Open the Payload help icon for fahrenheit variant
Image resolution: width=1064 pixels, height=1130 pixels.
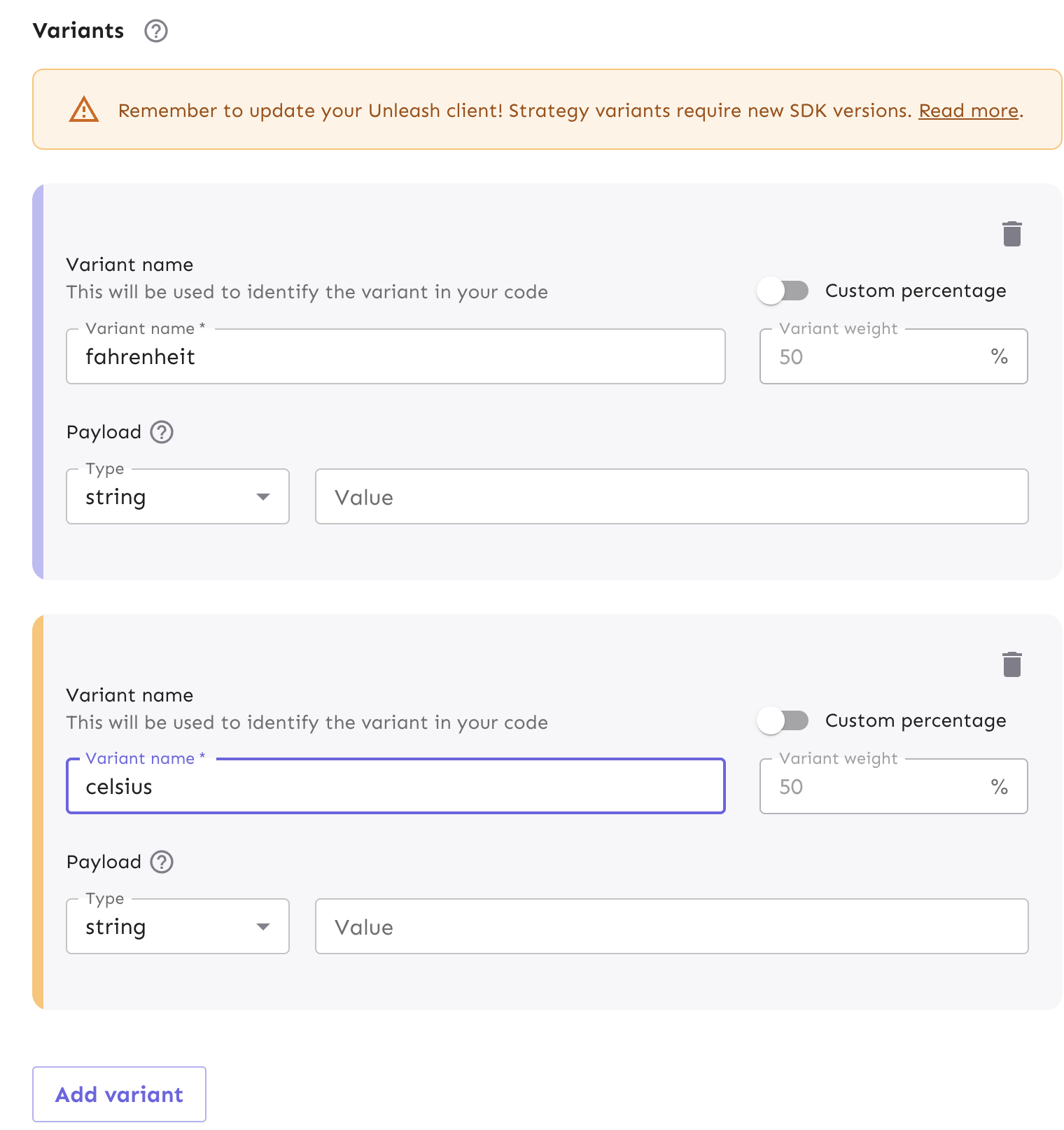pos(161,432)
